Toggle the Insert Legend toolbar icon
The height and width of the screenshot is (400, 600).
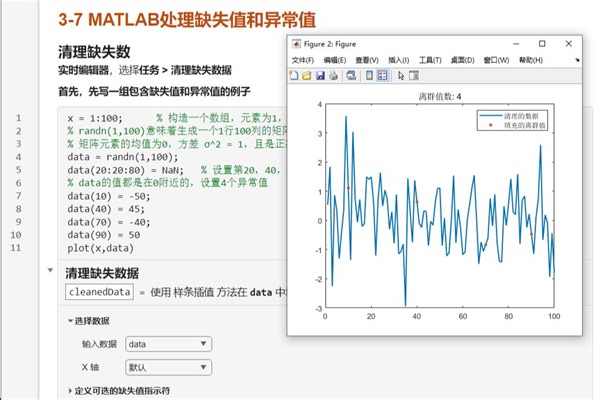pyautogui.click(x=382, y=75)
